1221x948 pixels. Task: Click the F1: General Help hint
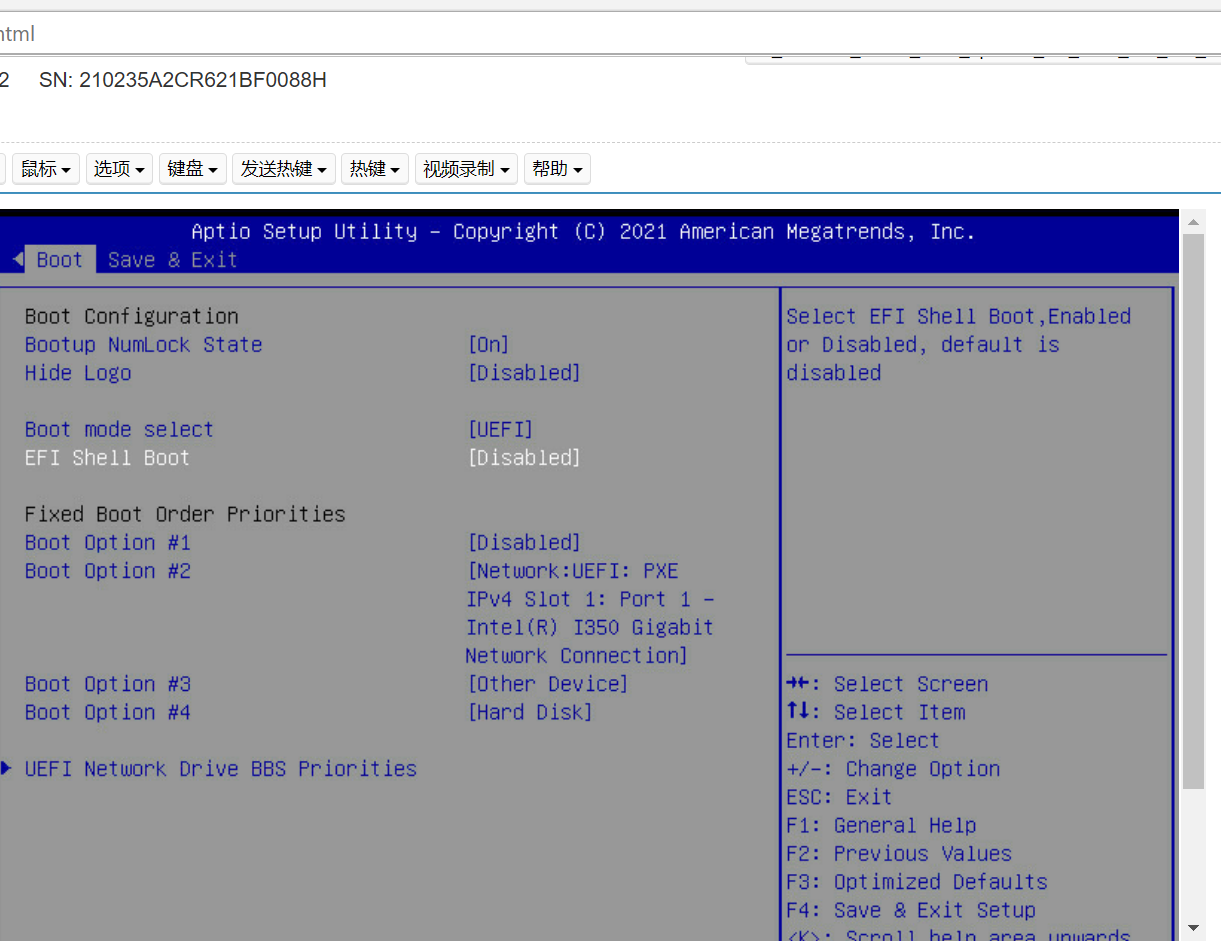point(881,826)
